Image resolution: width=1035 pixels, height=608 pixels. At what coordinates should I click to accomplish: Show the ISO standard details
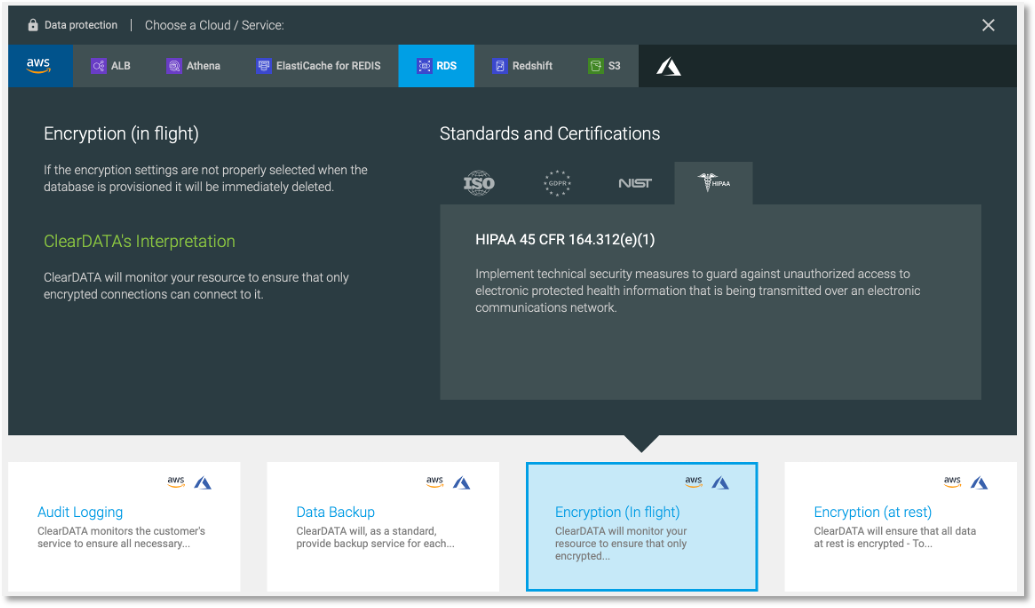pos(479,183)
